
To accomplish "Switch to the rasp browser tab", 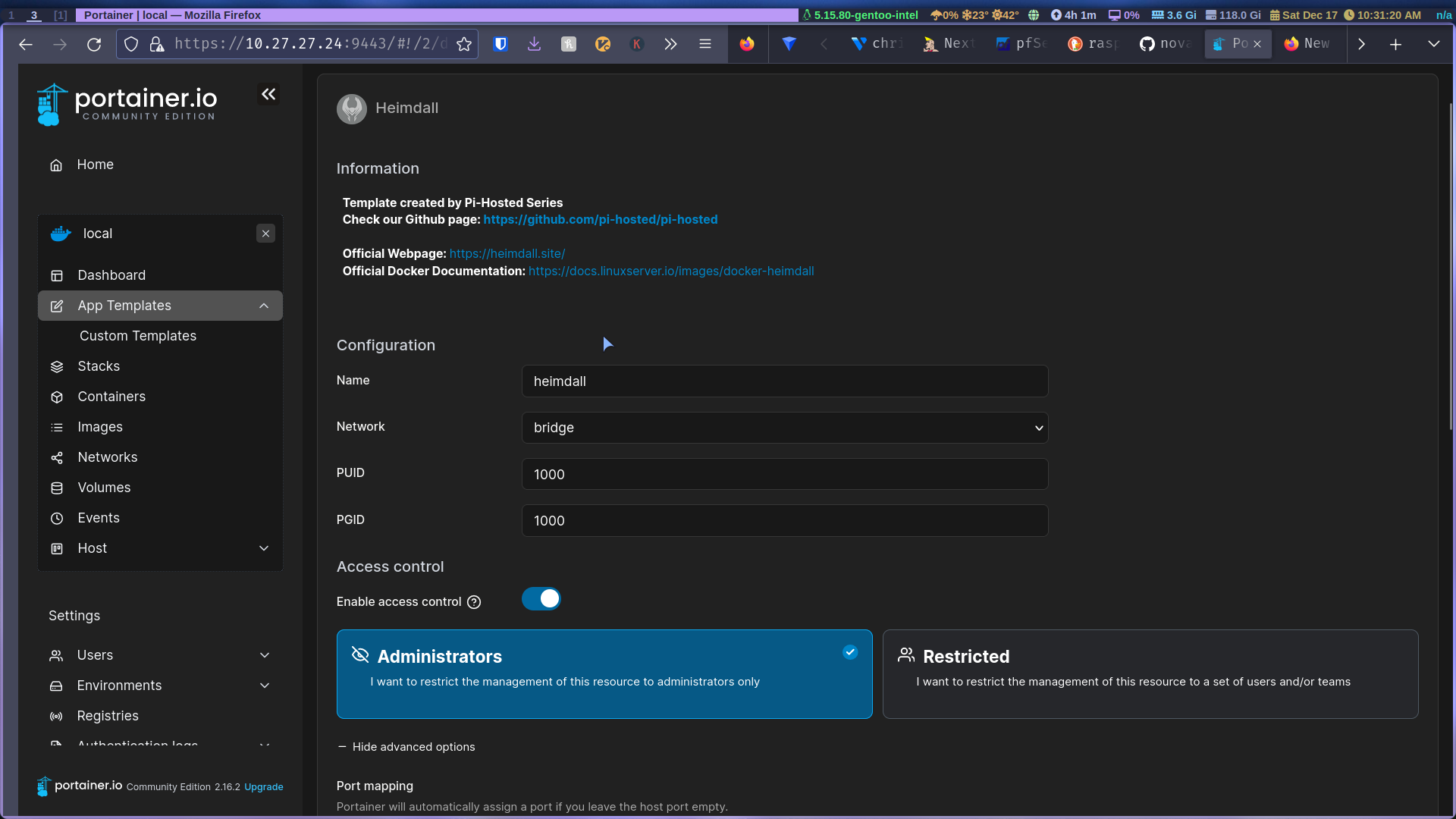I will [1094, 44].
